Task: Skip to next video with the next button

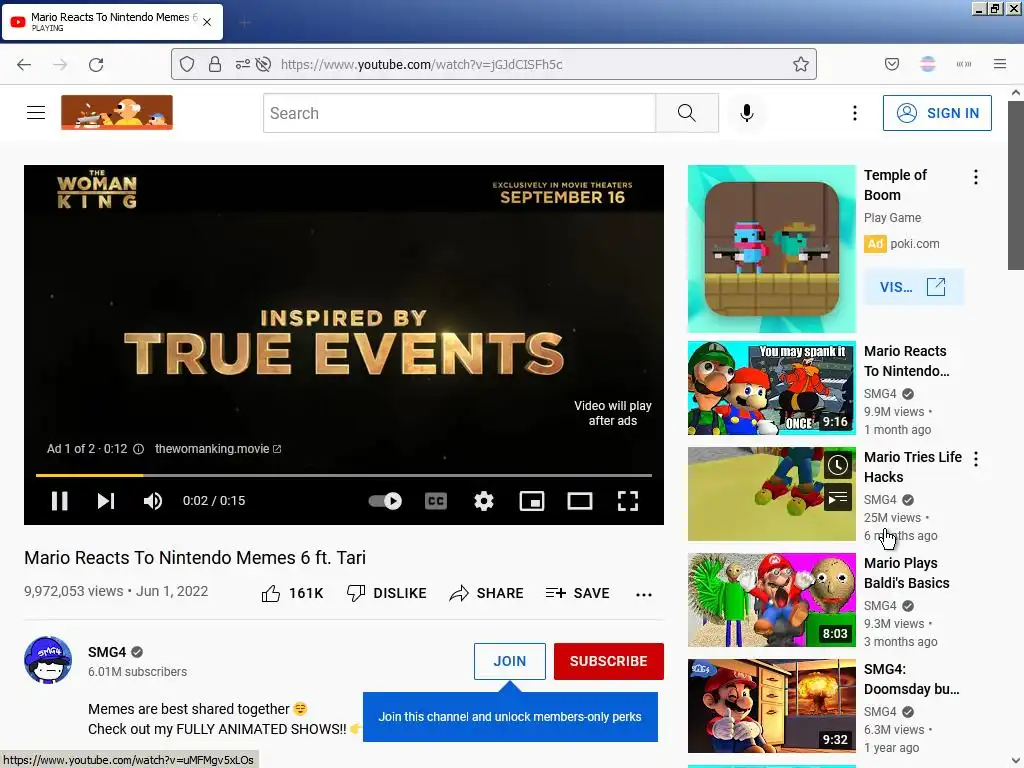Action: [106, 501]
